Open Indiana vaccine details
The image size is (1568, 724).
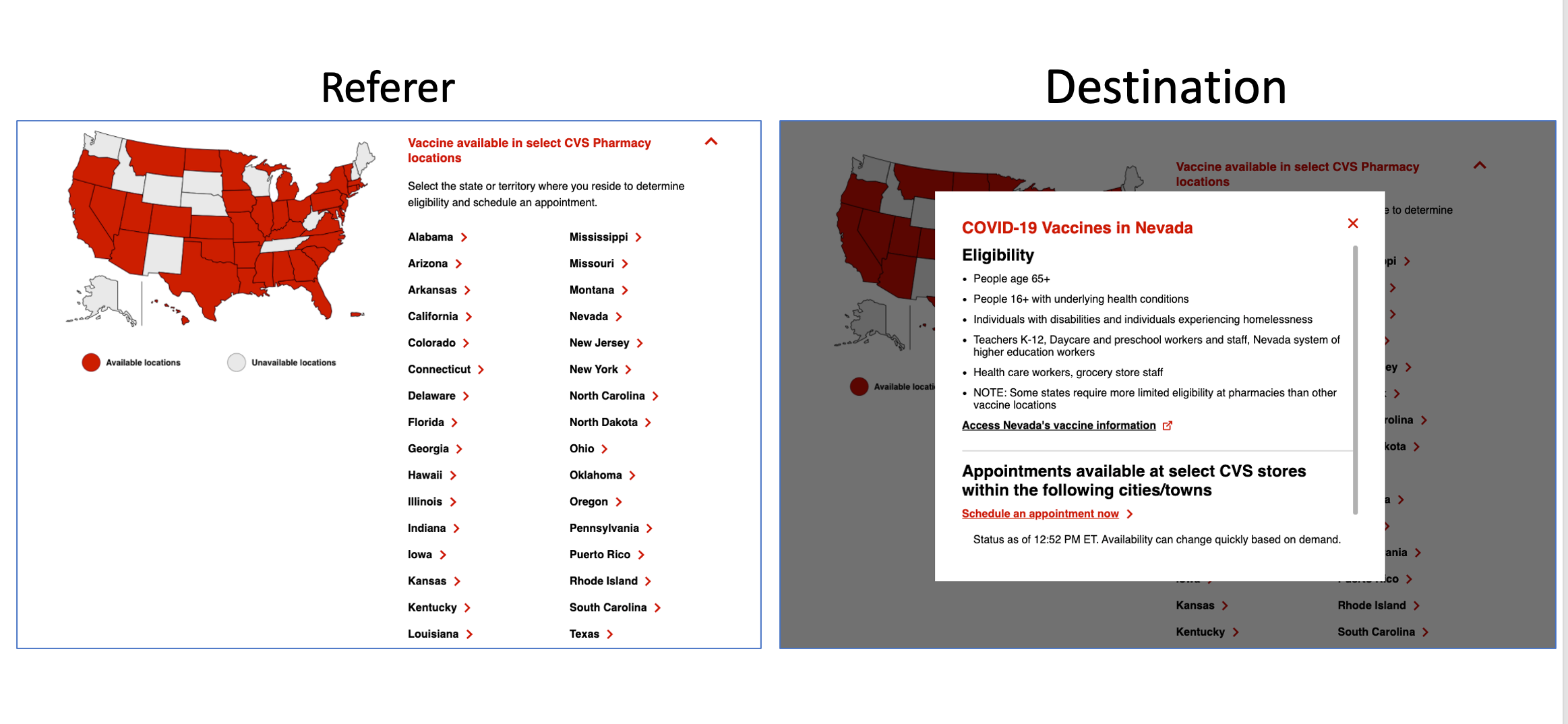427,528
